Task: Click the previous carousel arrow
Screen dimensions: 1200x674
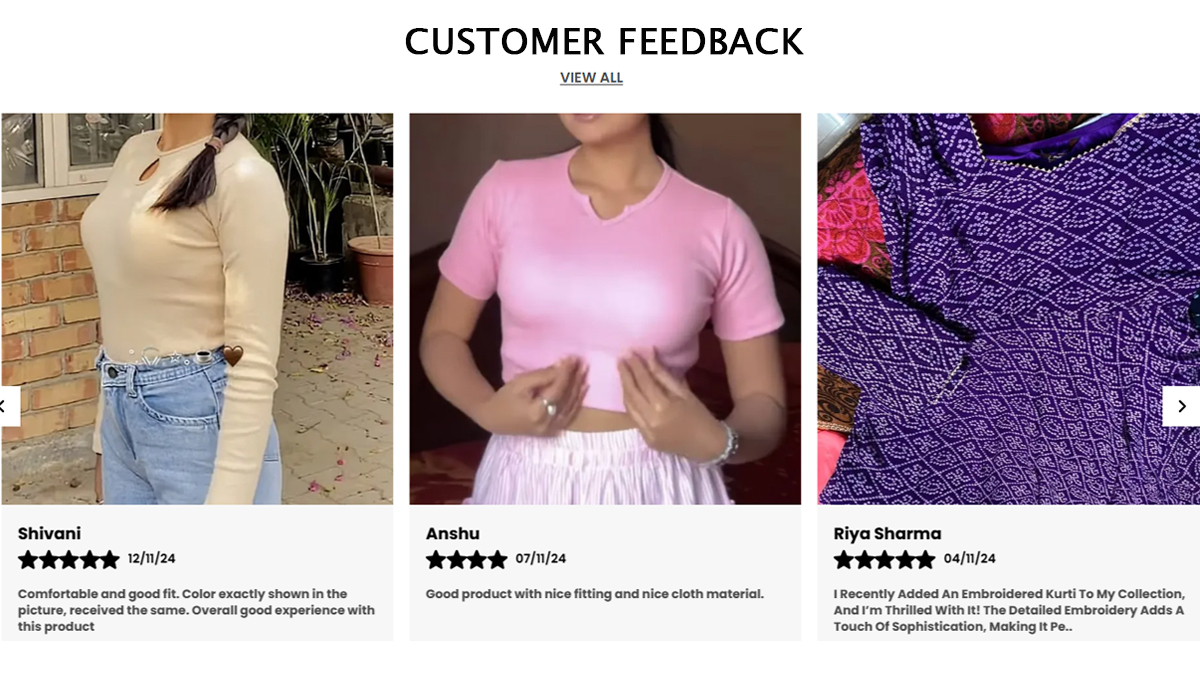Action: click(9, 406)
